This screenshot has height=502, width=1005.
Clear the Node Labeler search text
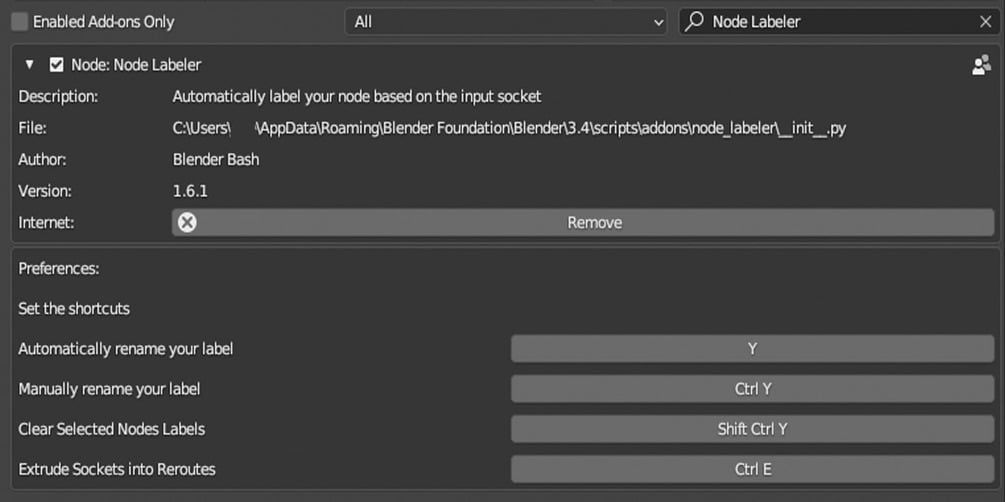click(x=985, y=21)
